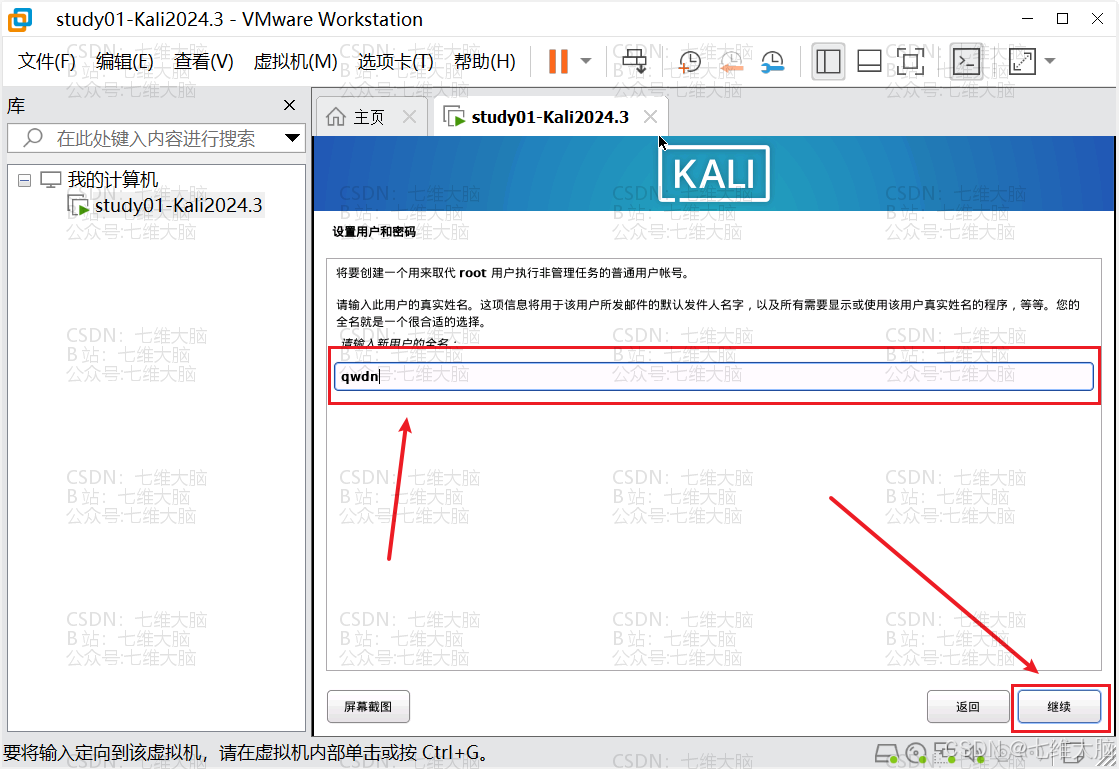Open the library search dropdown arrow
This screenshot has width=1119, height=769.
coord(293,138)
